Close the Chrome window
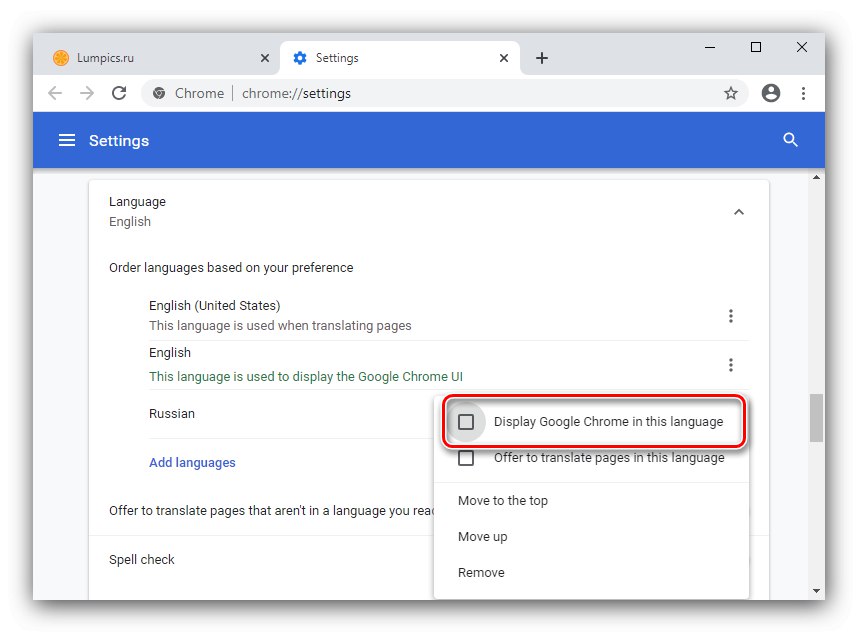Screen dimensions: 858x633 pyautogui.click(x=802, y=48)
